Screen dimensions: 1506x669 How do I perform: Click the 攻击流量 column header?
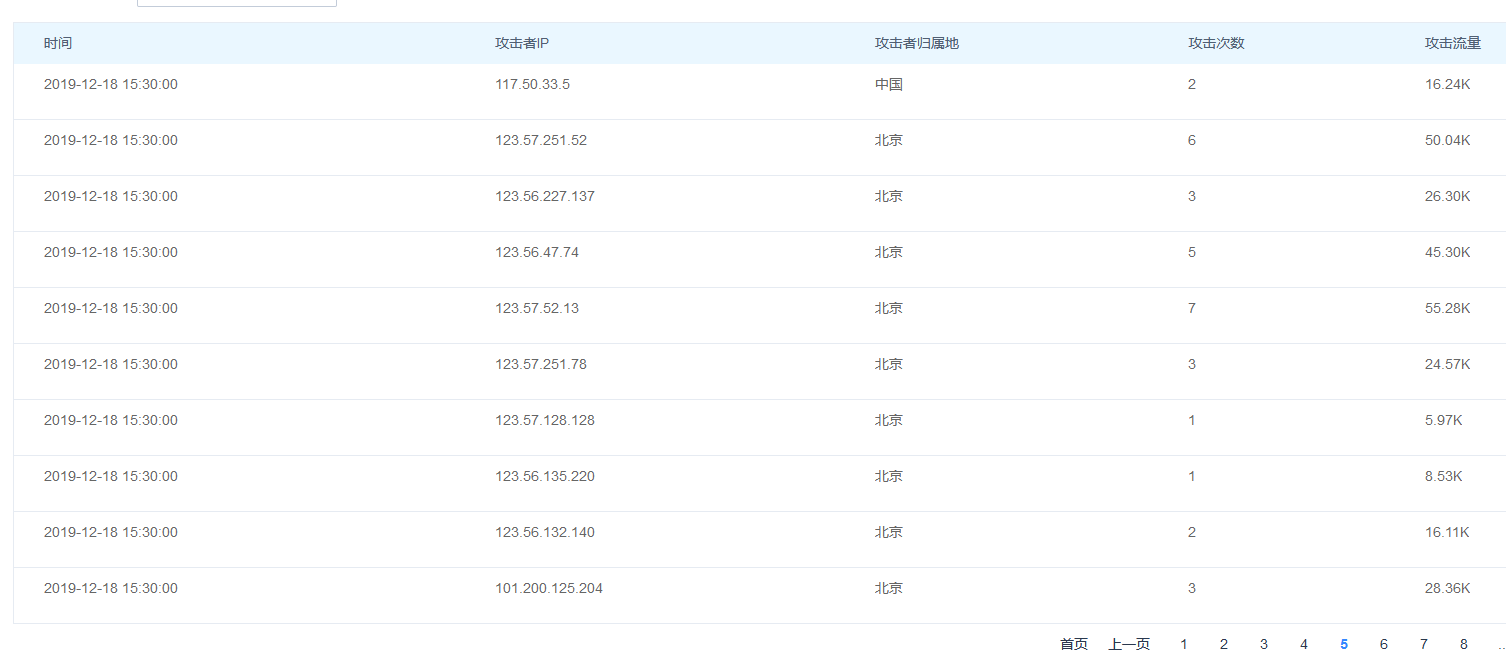coord(1453,43)
